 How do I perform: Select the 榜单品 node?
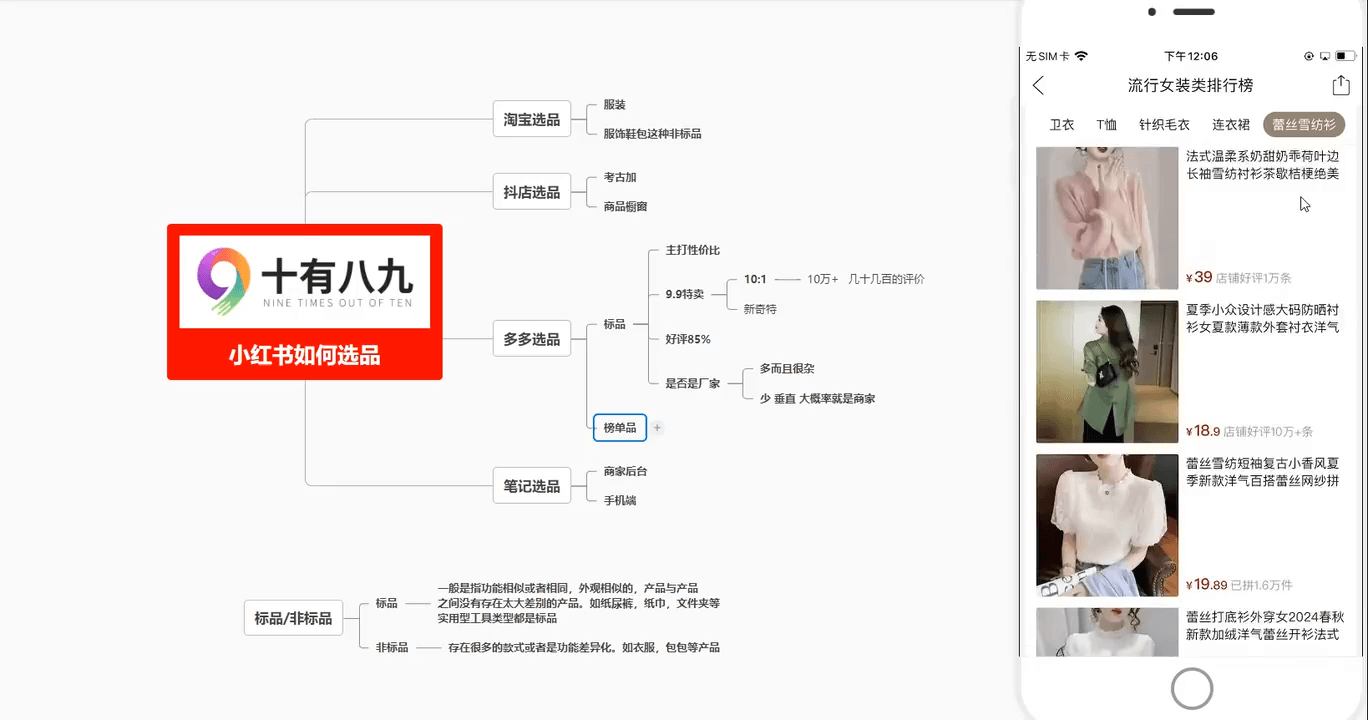(620, 428)
